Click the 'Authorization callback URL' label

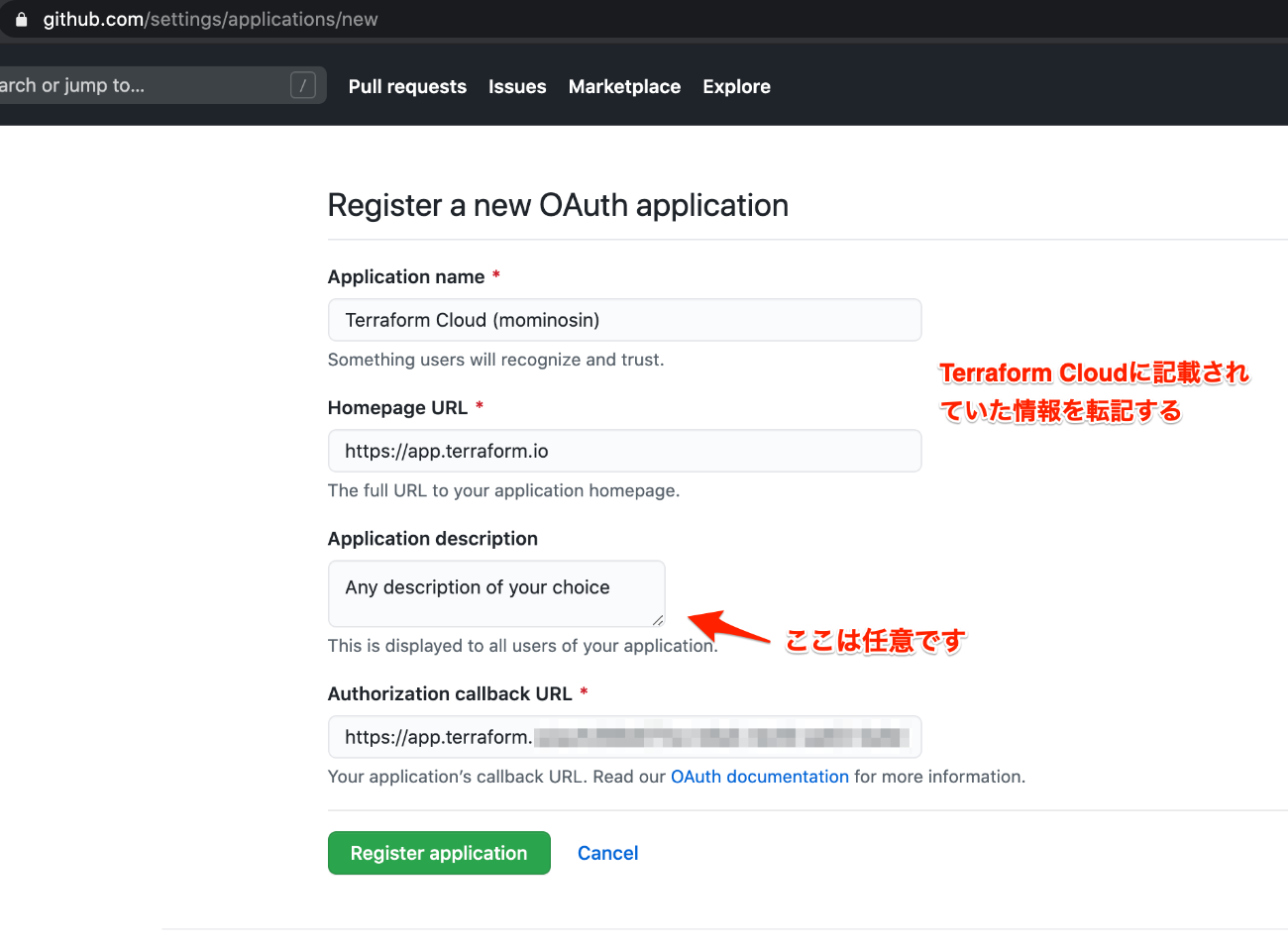pos(450,693)
